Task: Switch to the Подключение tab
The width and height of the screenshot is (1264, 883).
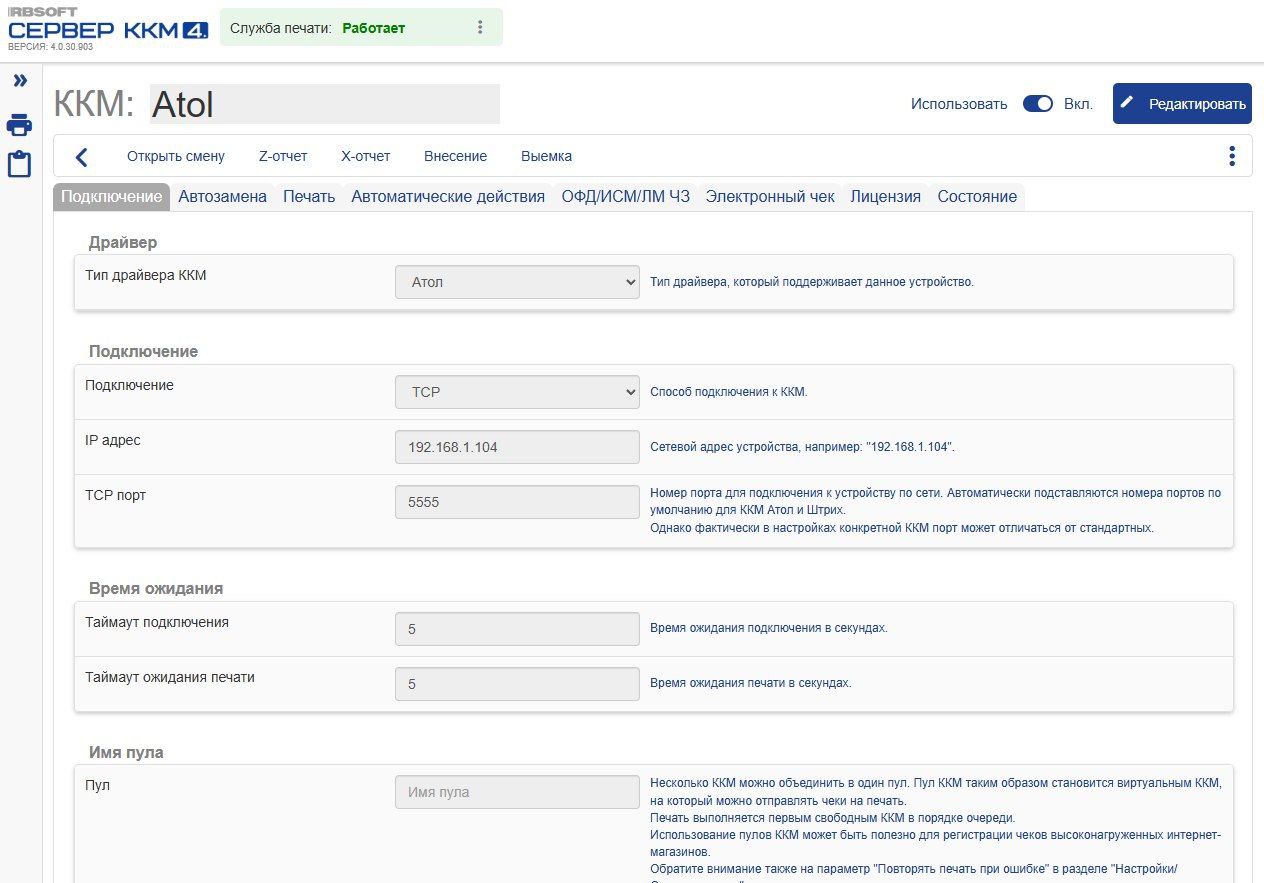Action: (111, 196)
